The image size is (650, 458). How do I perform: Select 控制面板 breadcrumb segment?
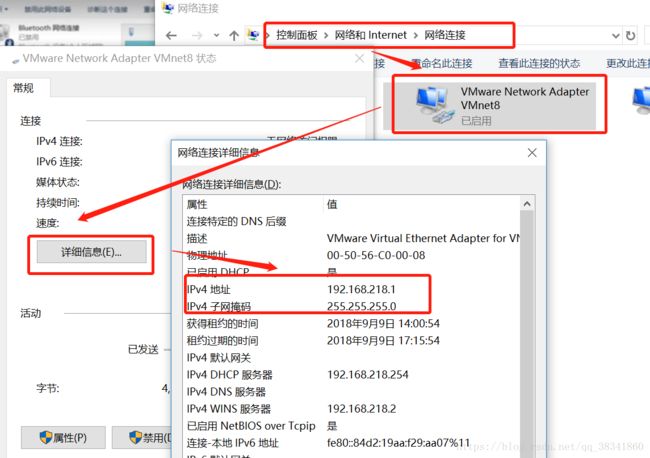tap(296, 35)
